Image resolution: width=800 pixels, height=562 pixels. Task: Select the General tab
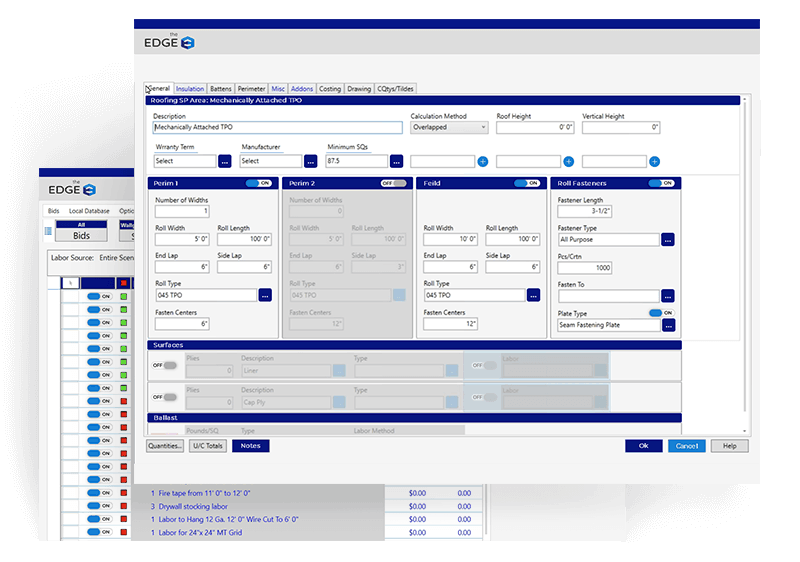(x=159, y=88)
